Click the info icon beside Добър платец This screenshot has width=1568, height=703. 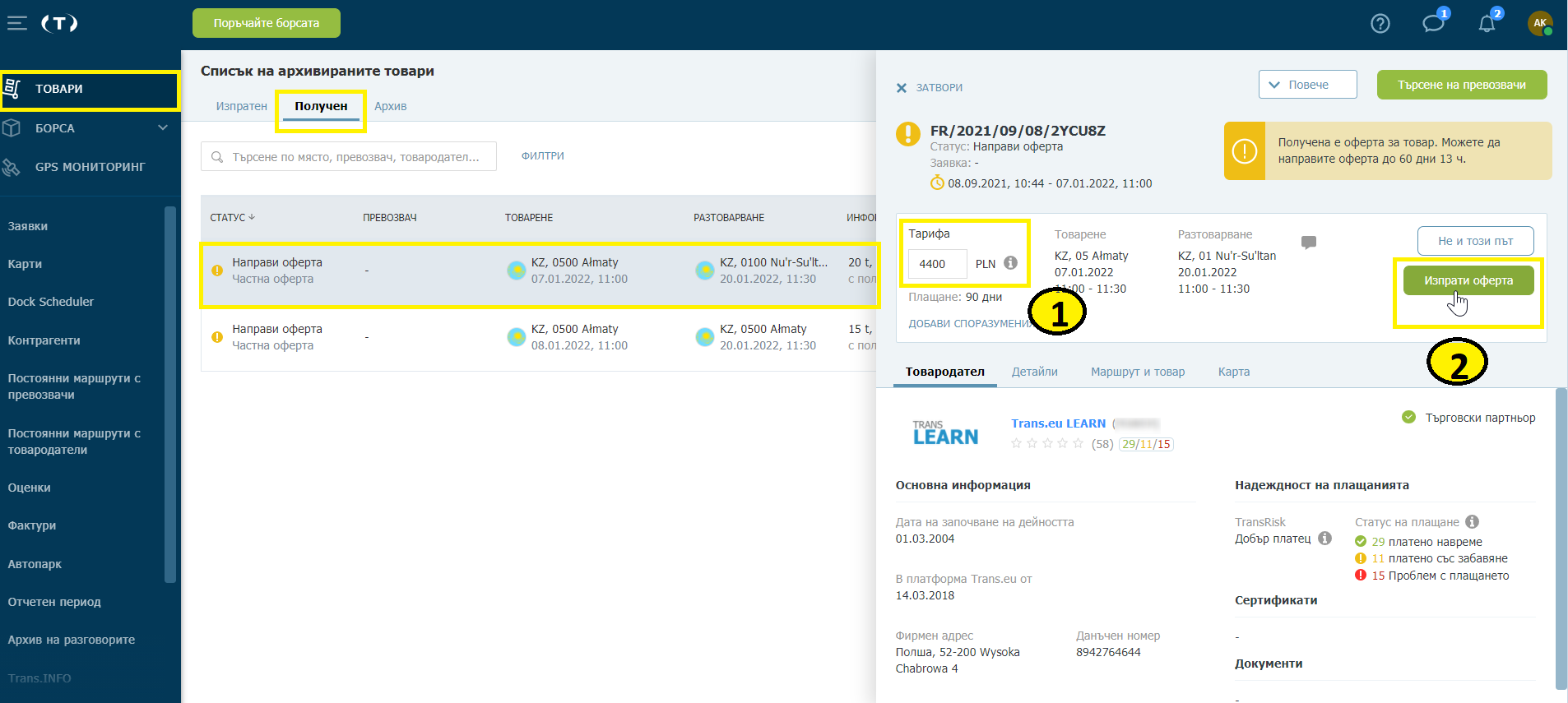(1324, 539)
